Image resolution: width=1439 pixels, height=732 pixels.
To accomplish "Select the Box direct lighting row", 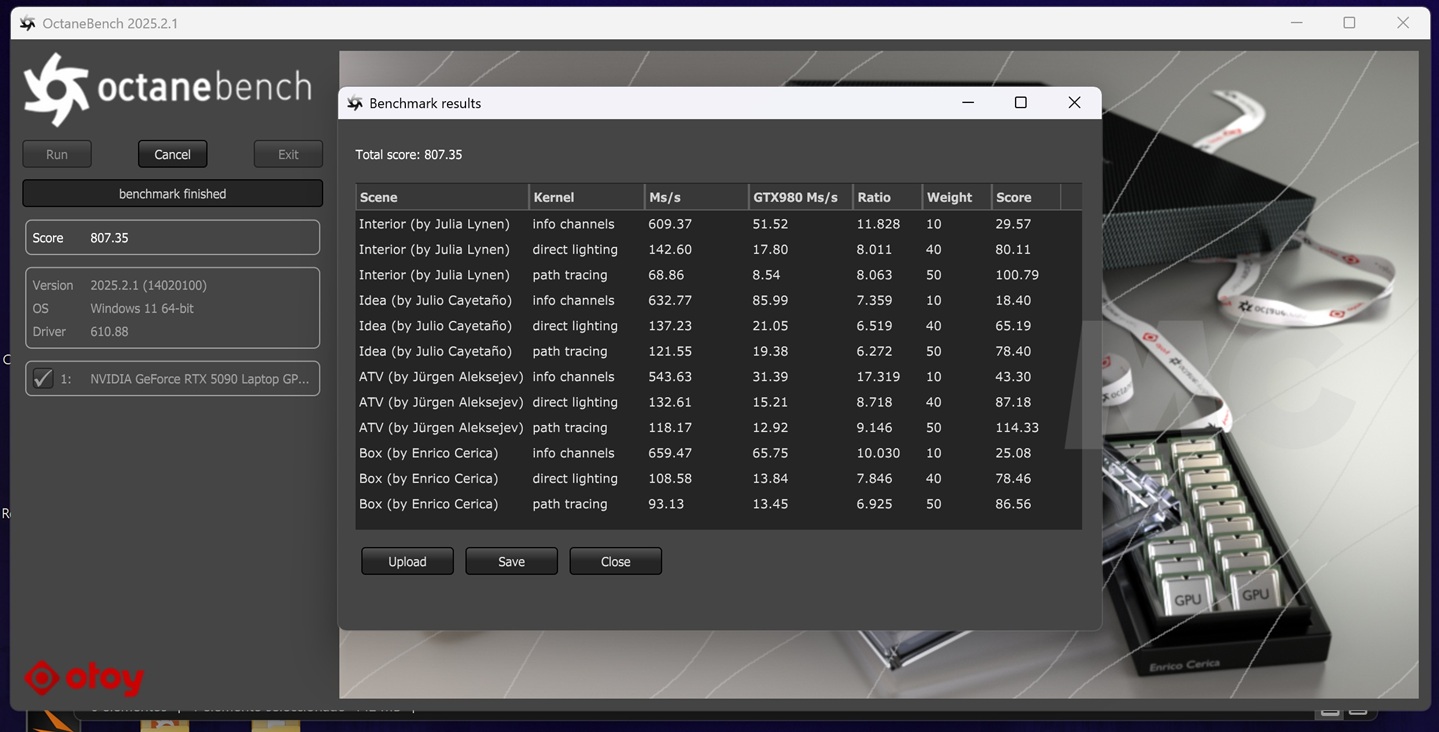I will pyautogui.click(x=718, y=478).
